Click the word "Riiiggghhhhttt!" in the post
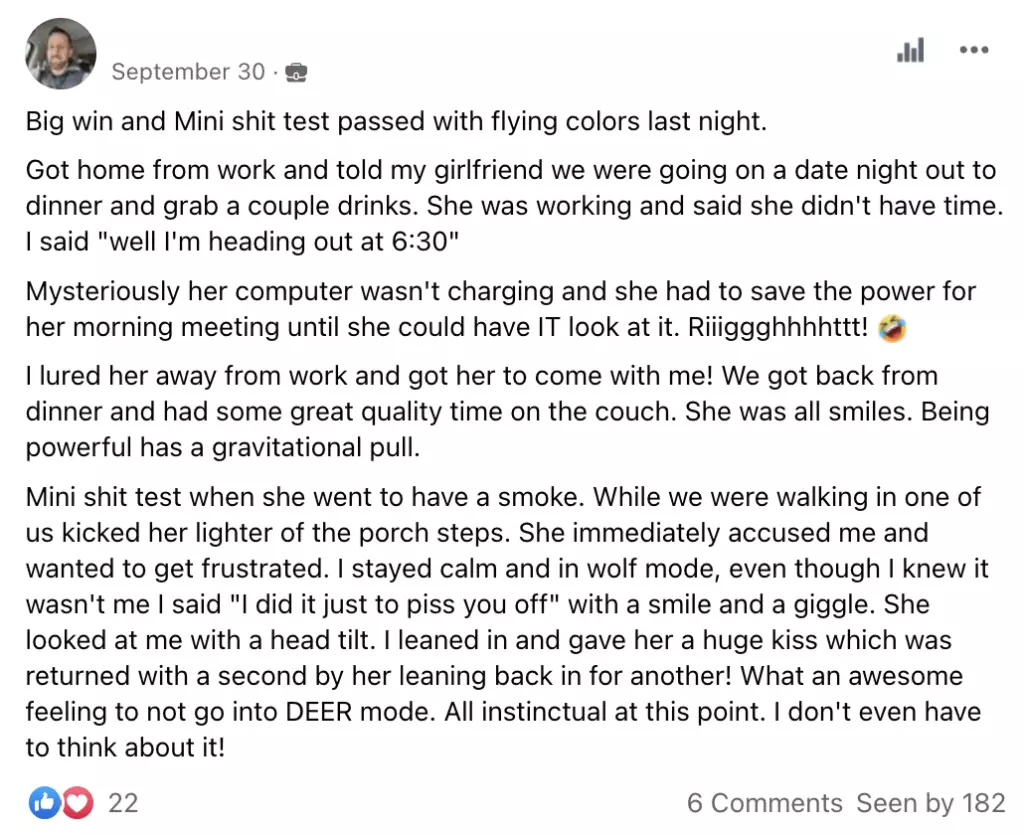Image resolution: width=1024 pixels, height=835 pixels. point(778,328)
